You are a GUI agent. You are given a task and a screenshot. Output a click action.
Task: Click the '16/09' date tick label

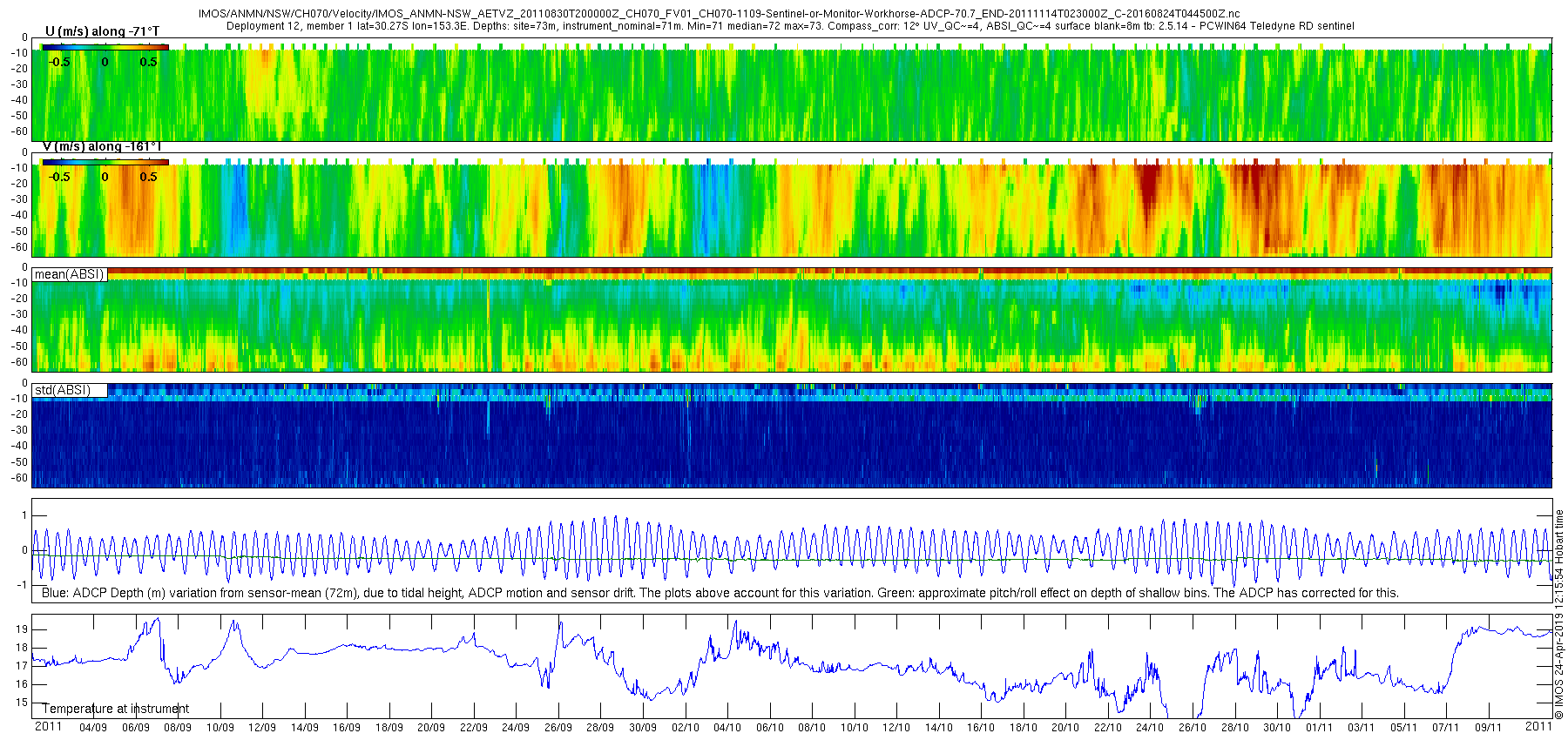[347, 727]
